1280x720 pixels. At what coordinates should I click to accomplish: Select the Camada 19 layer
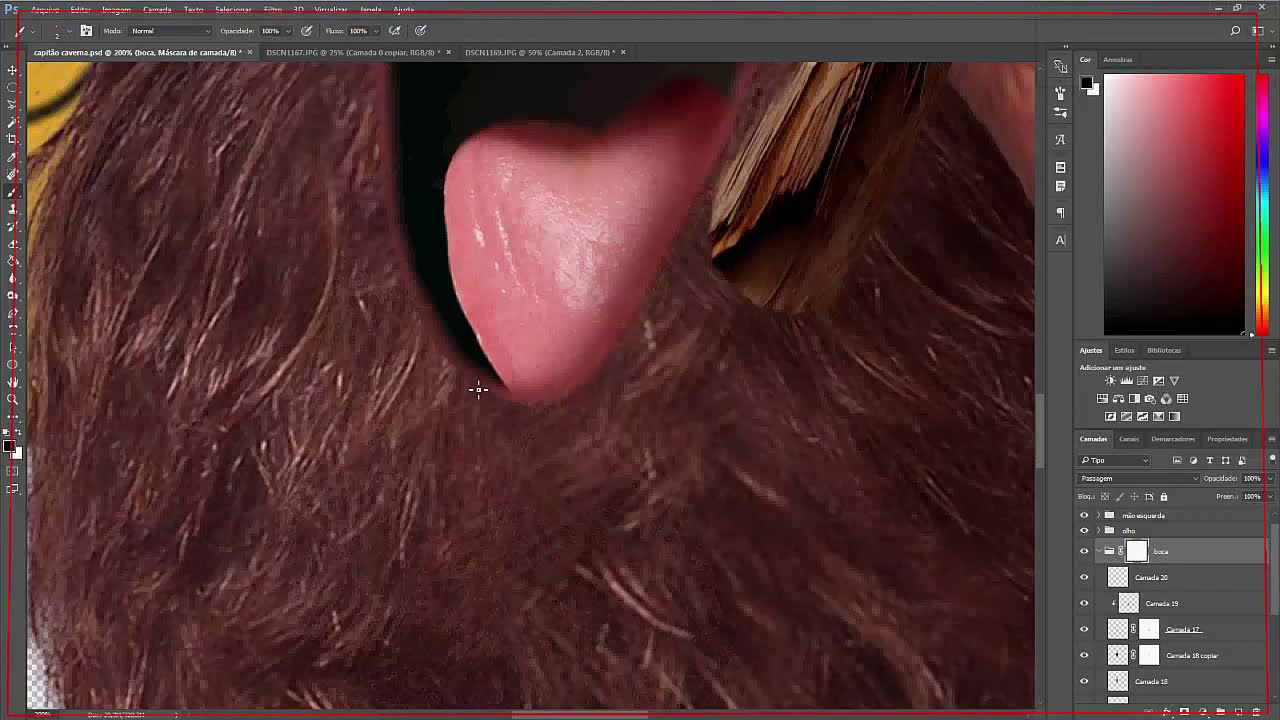click(1161, 603)
